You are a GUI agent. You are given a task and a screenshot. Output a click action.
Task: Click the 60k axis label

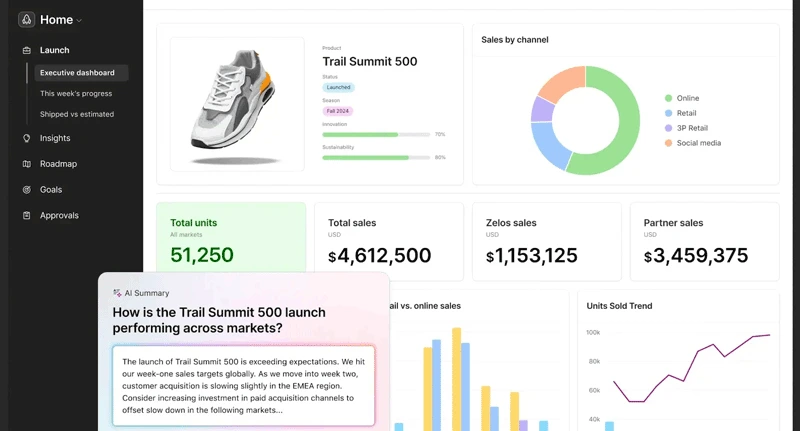tap(594, 390)
